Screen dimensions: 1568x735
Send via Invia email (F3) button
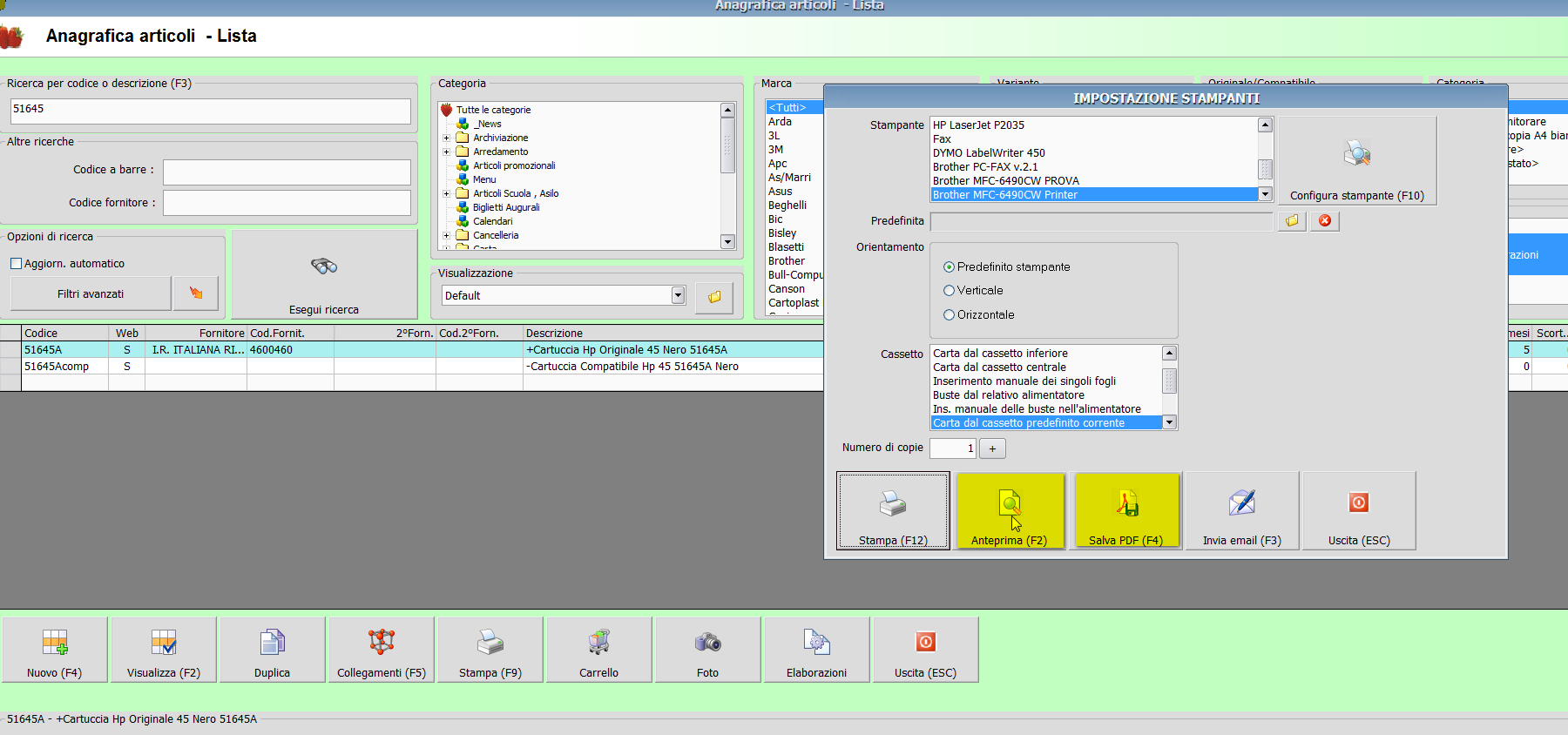pos(1241,511)
